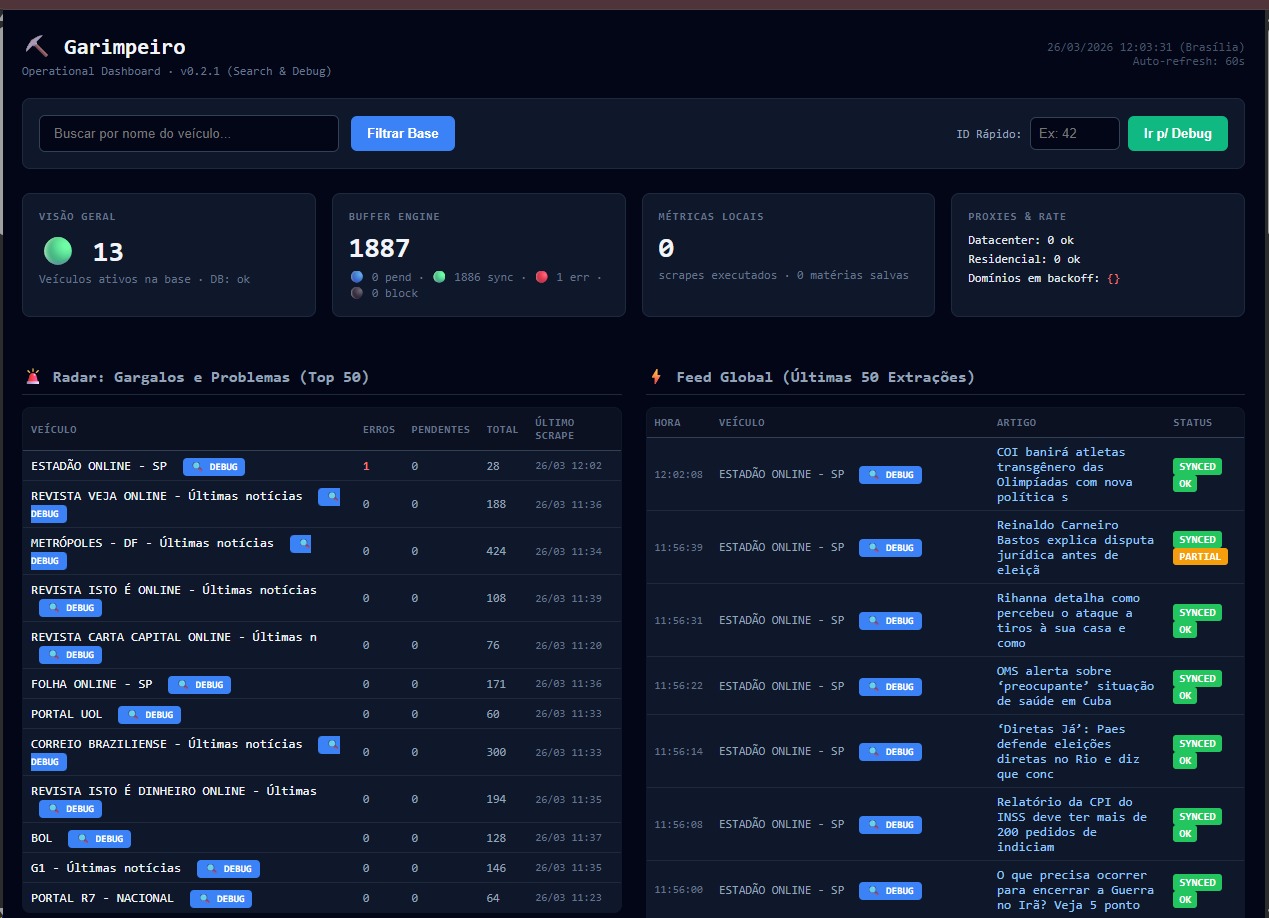The height and width of the screenshot is (918, 1269).
Task: Open Debug for PORTAL R7 - NACIONAL
Action: pos(221,899)
